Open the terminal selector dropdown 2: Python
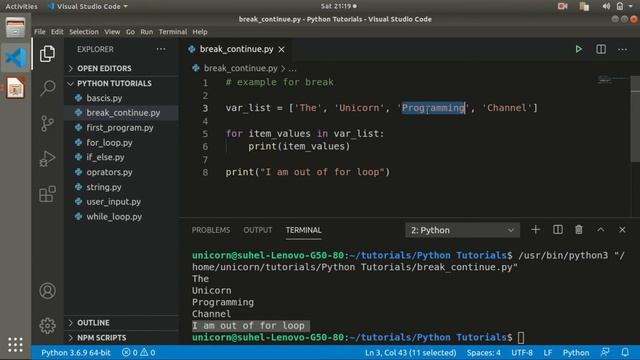 tap(462, 230)
